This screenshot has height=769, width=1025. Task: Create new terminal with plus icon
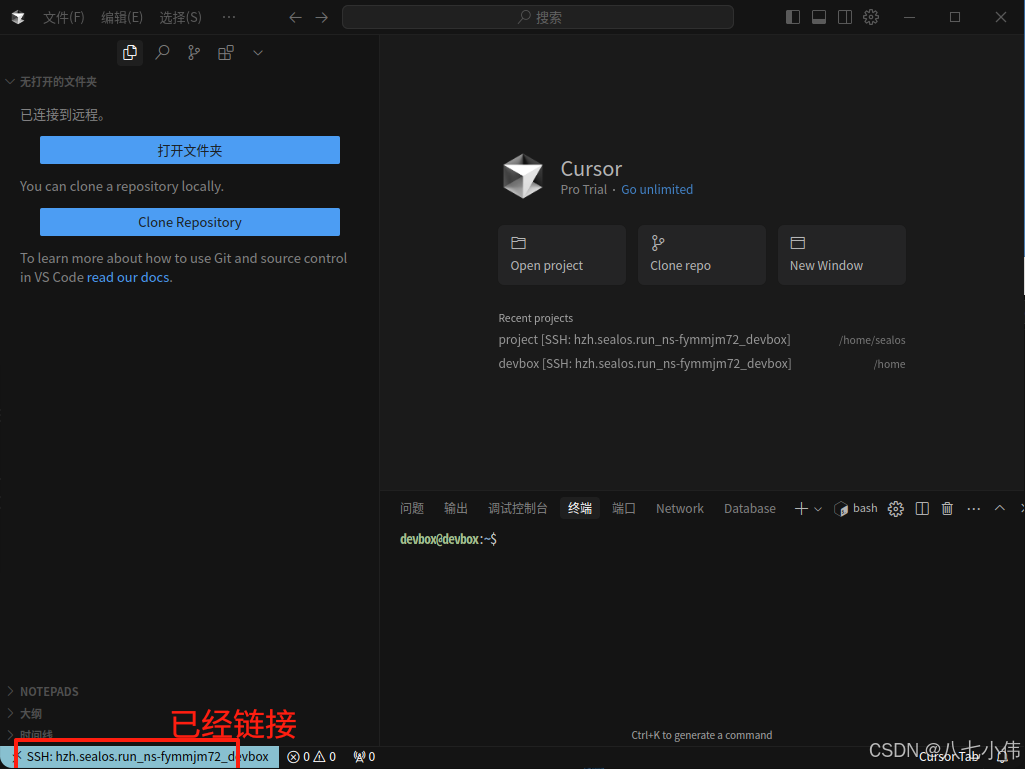[x=801, y=509]
